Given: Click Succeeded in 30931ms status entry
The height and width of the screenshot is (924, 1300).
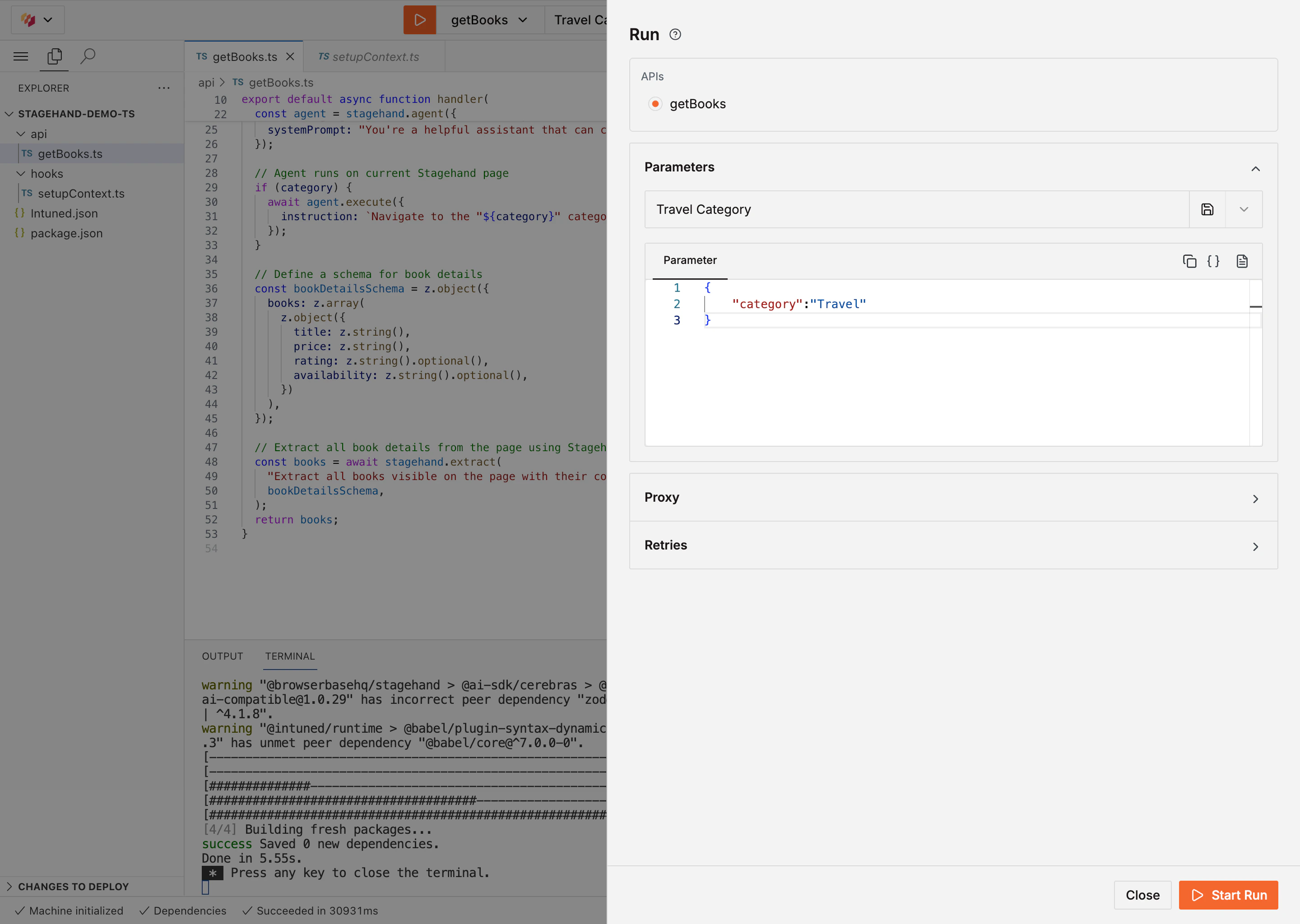Looking at the screenshot, I should click(310, 911).
